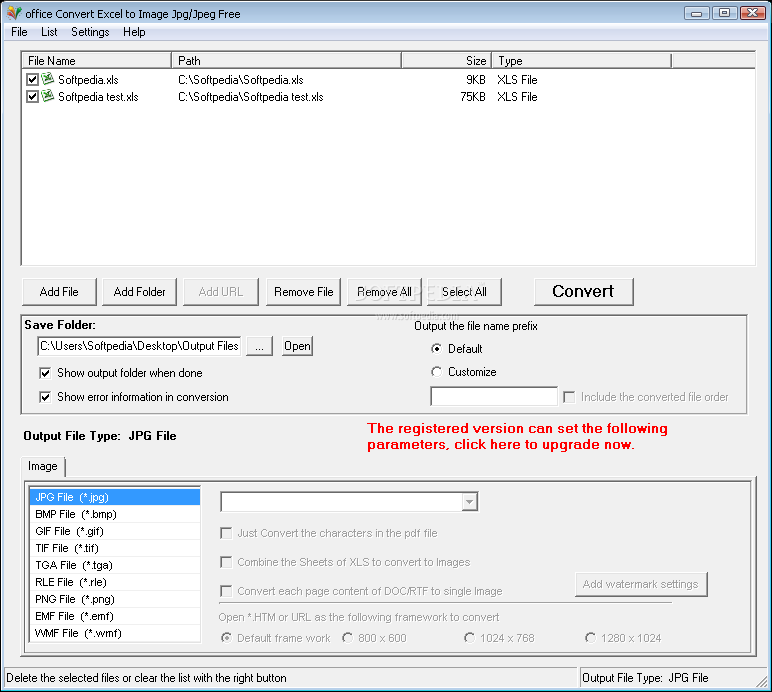Toggle Show output folder when done
This screenshot has width=772, height=692.
click(45, 373)
